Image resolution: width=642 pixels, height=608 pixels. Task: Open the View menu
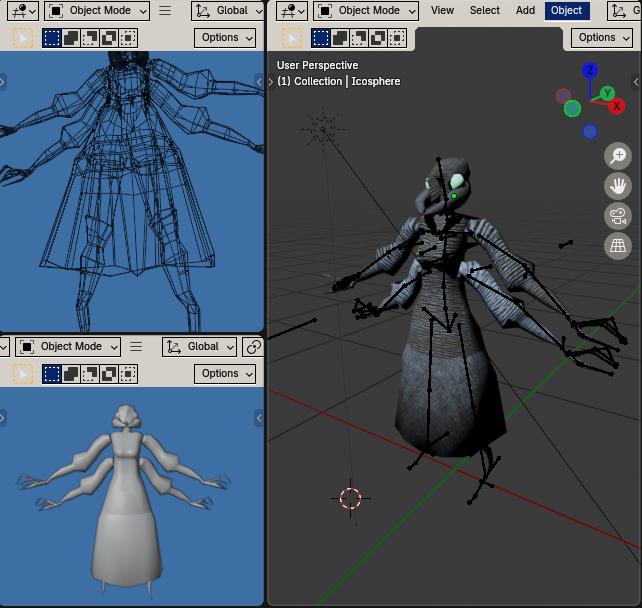click(x=442, y=11)
